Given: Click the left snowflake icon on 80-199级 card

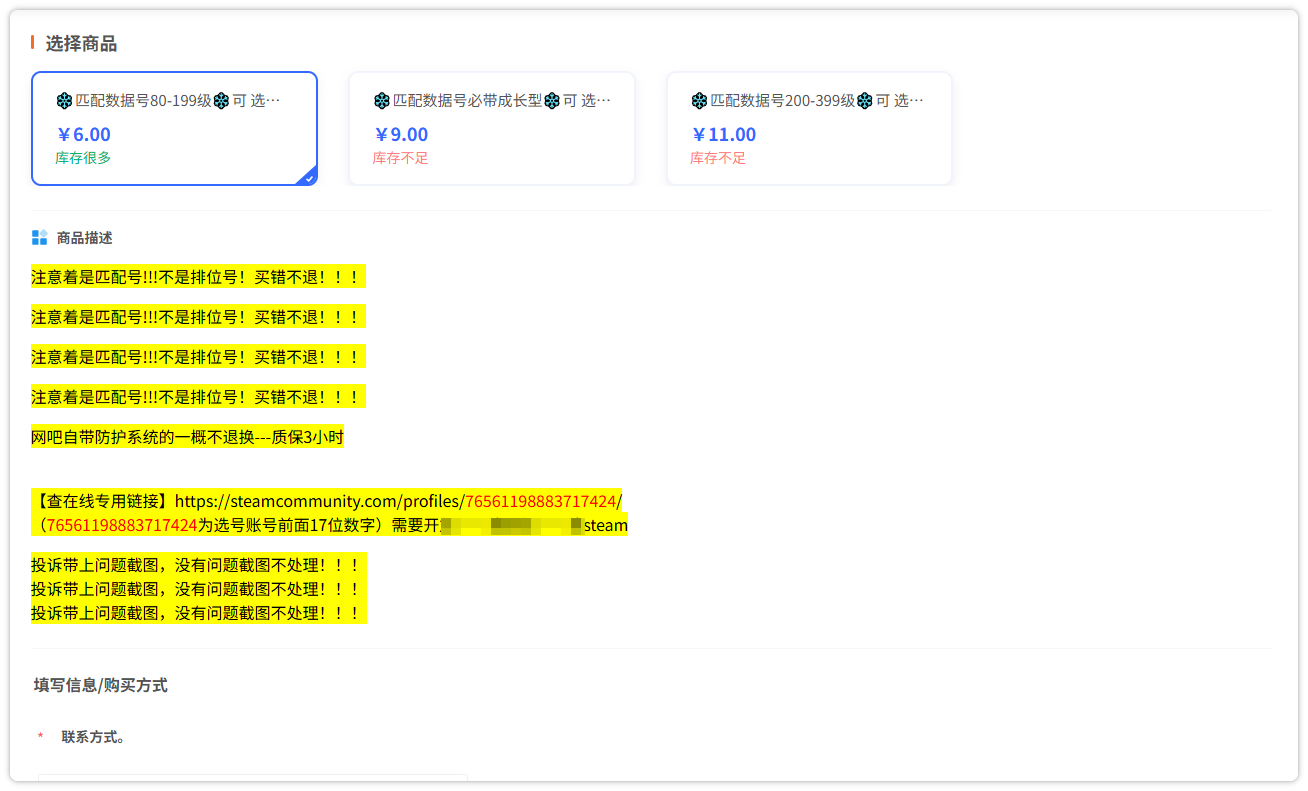Looking at the screenshot, I should [64, 101].
